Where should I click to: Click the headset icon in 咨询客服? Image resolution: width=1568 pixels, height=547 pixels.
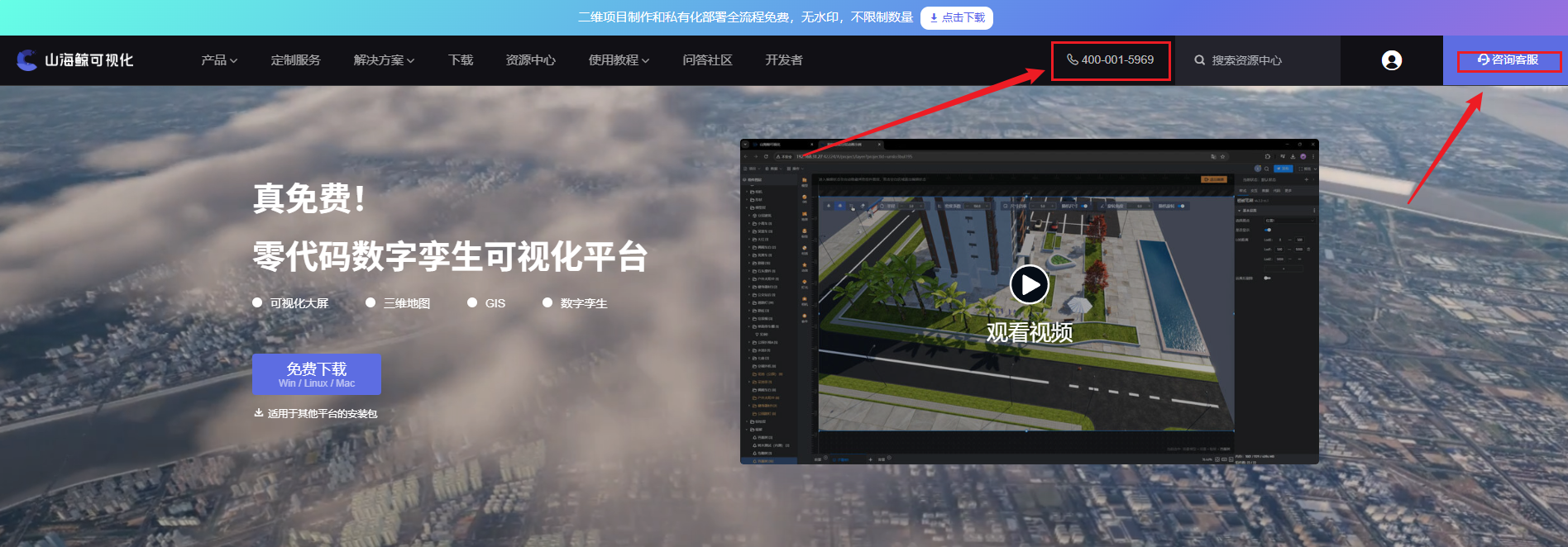tap(1483, 60)
